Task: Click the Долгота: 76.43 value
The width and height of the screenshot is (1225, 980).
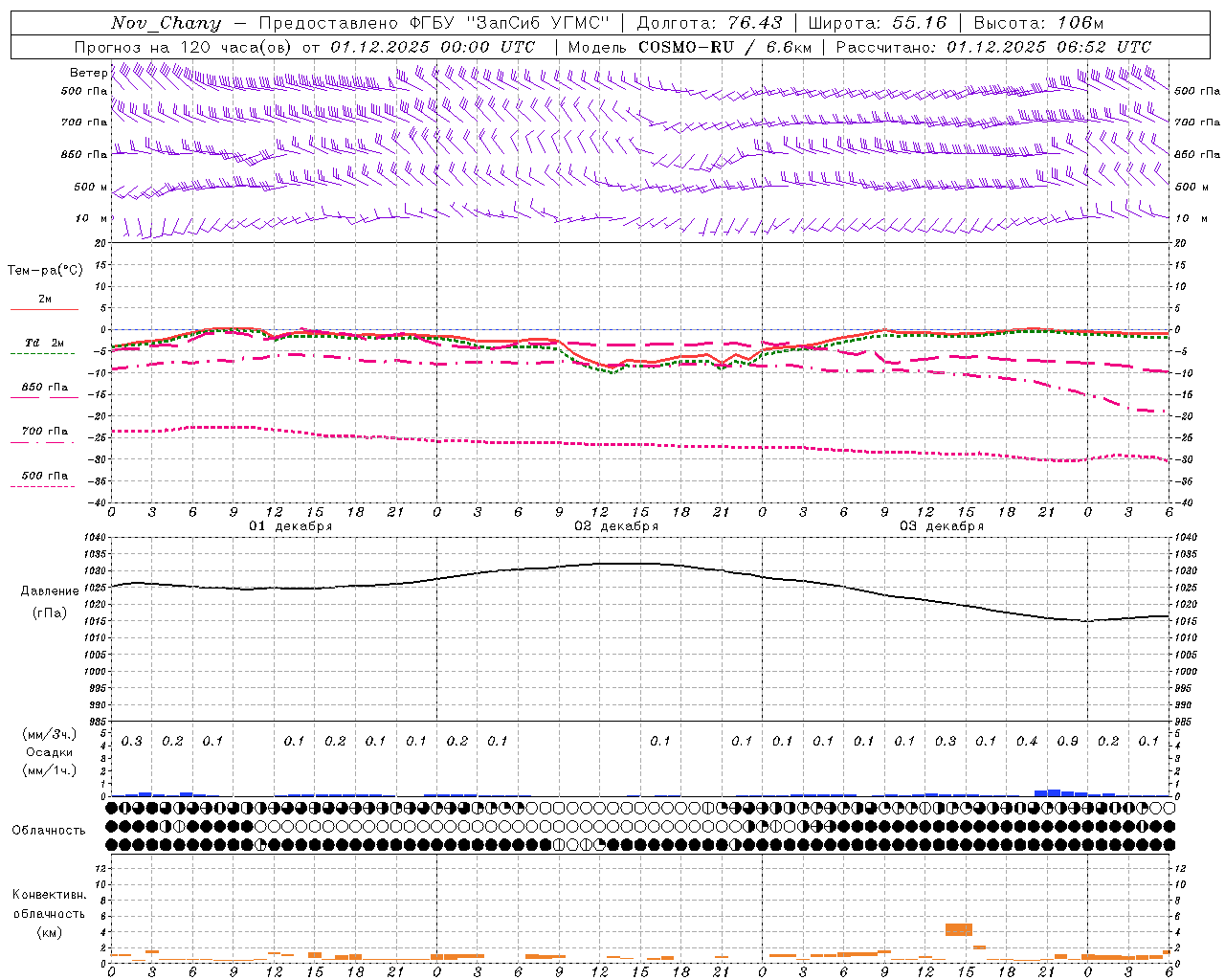Action: pyautogui.click(x=709, y=23)
